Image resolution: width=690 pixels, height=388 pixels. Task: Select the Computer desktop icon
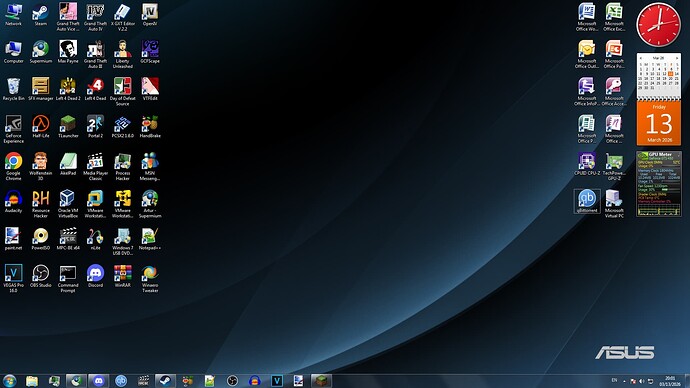(x=13, y=52)
